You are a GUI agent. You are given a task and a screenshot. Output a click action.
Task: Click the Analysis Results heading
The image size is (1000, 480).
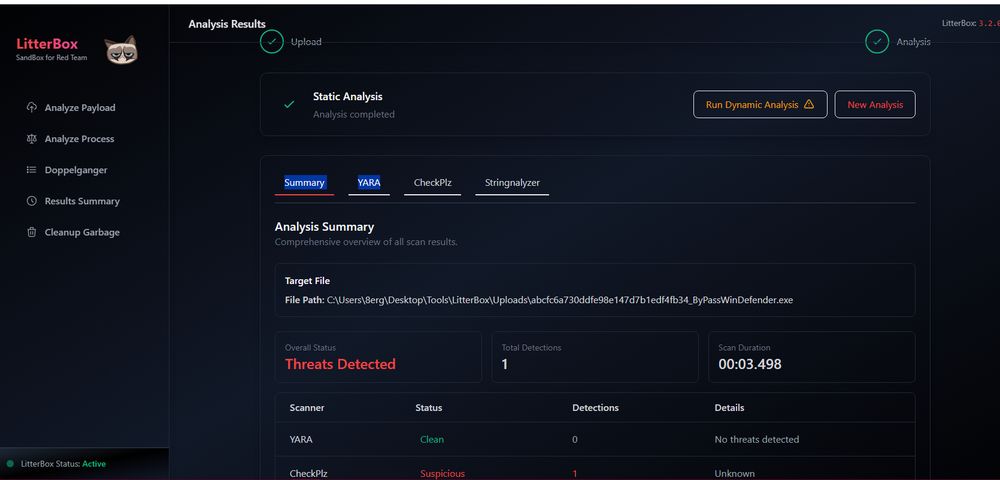[227, 24]
